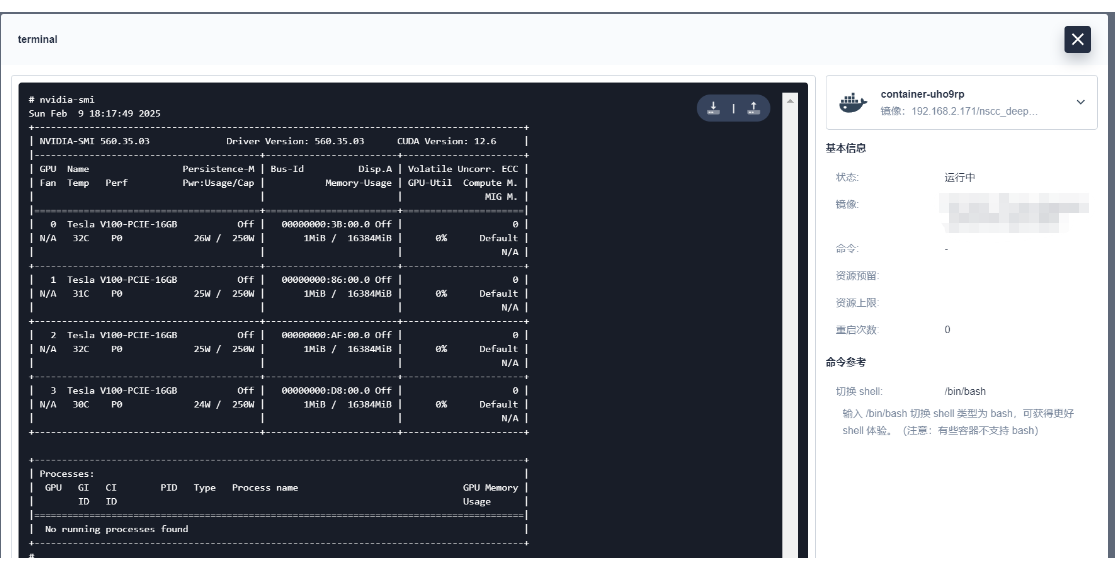The image size is (1115, 577).
Task: Click the '24W / 250W' power reading
Action: 224,405
